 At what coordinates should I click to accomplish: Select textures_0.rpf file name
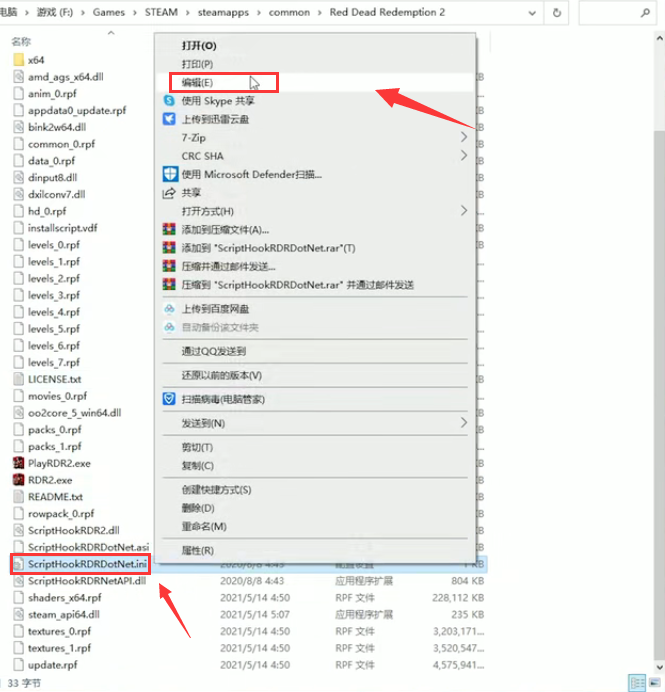(59, 631)
